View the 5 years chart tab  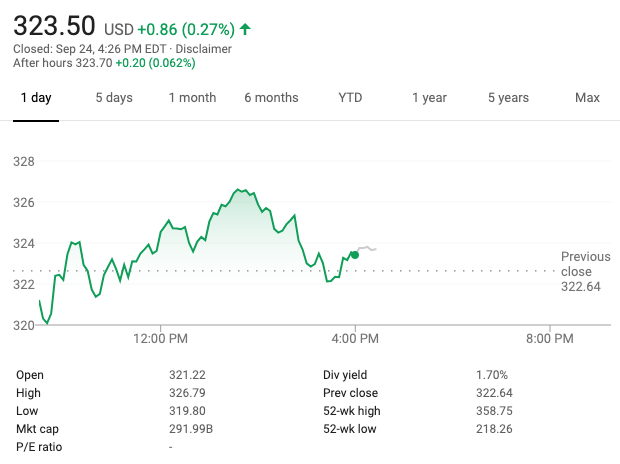508,98
